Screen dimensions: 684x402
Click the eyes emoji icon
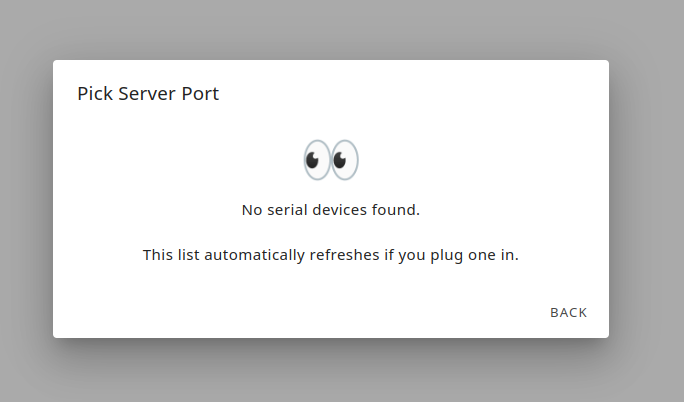(331, 160)
